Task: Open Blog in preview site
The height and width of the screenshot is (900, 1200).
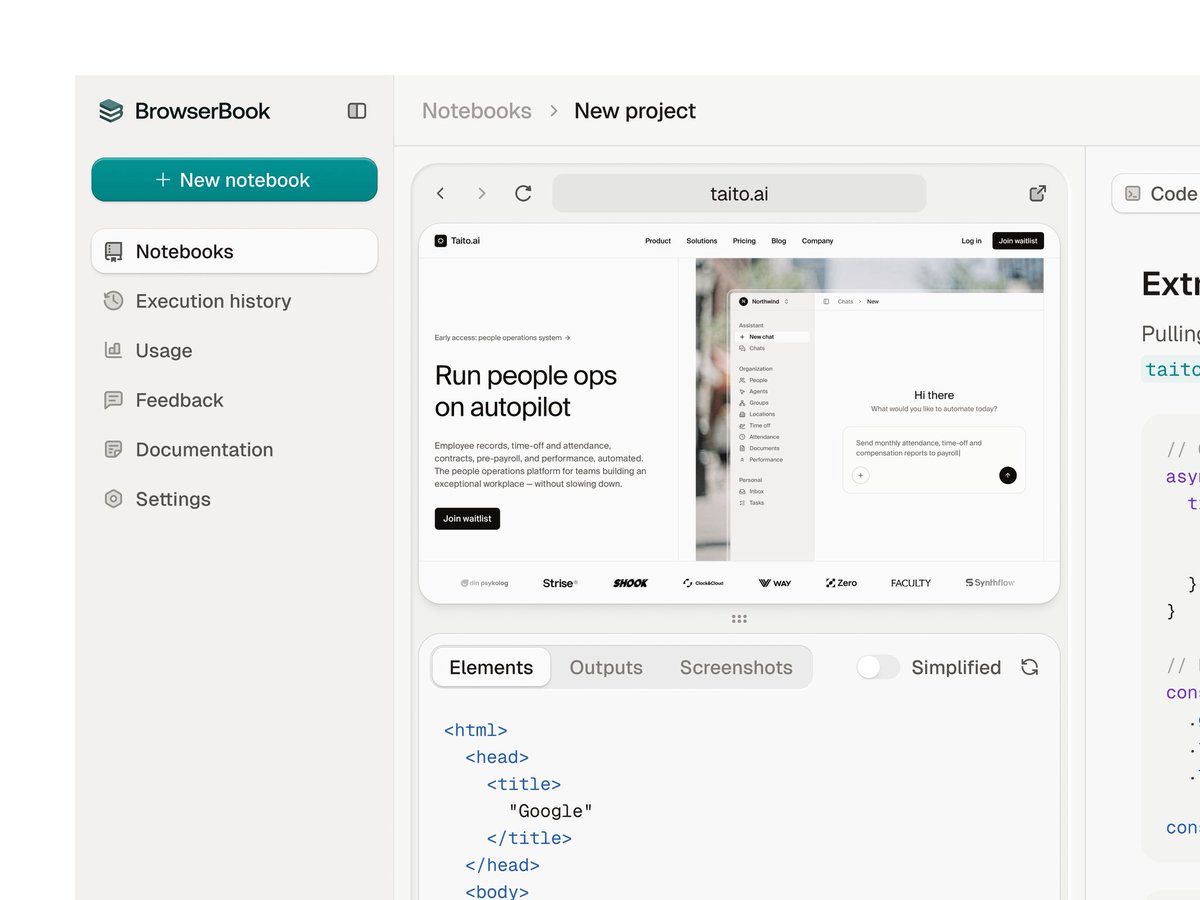Action: [779, 241]
